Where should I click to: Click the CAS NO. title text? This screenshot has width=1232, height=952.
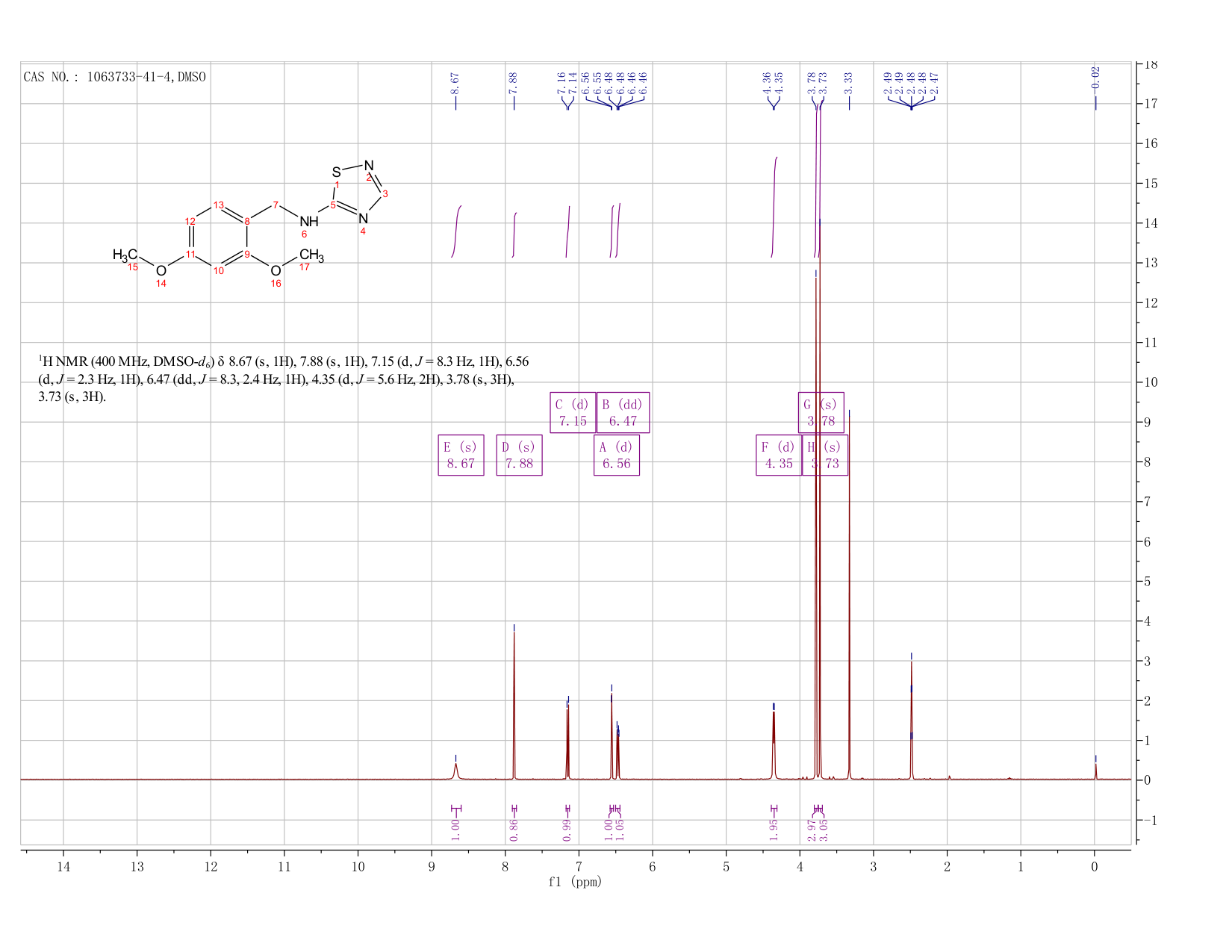pos(115,77)
